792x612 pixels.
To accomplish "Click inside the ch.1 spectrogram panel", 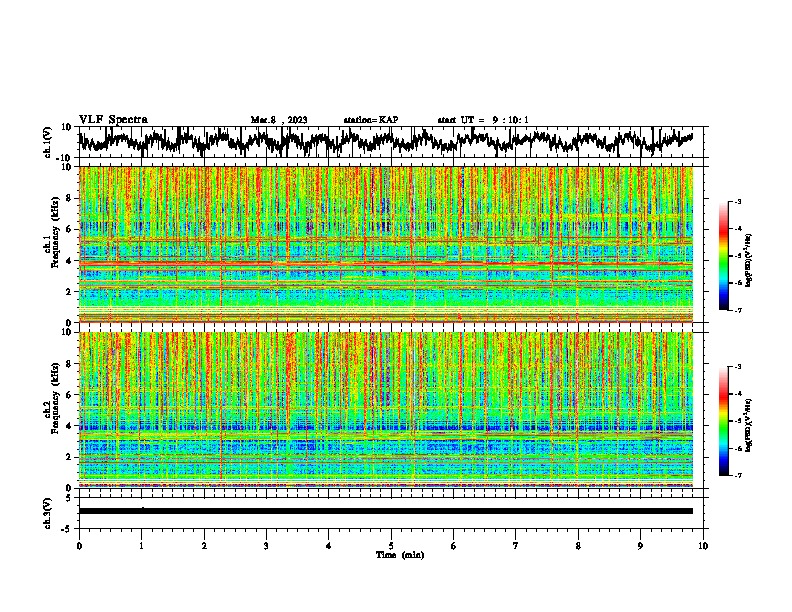I will point(385,244).
